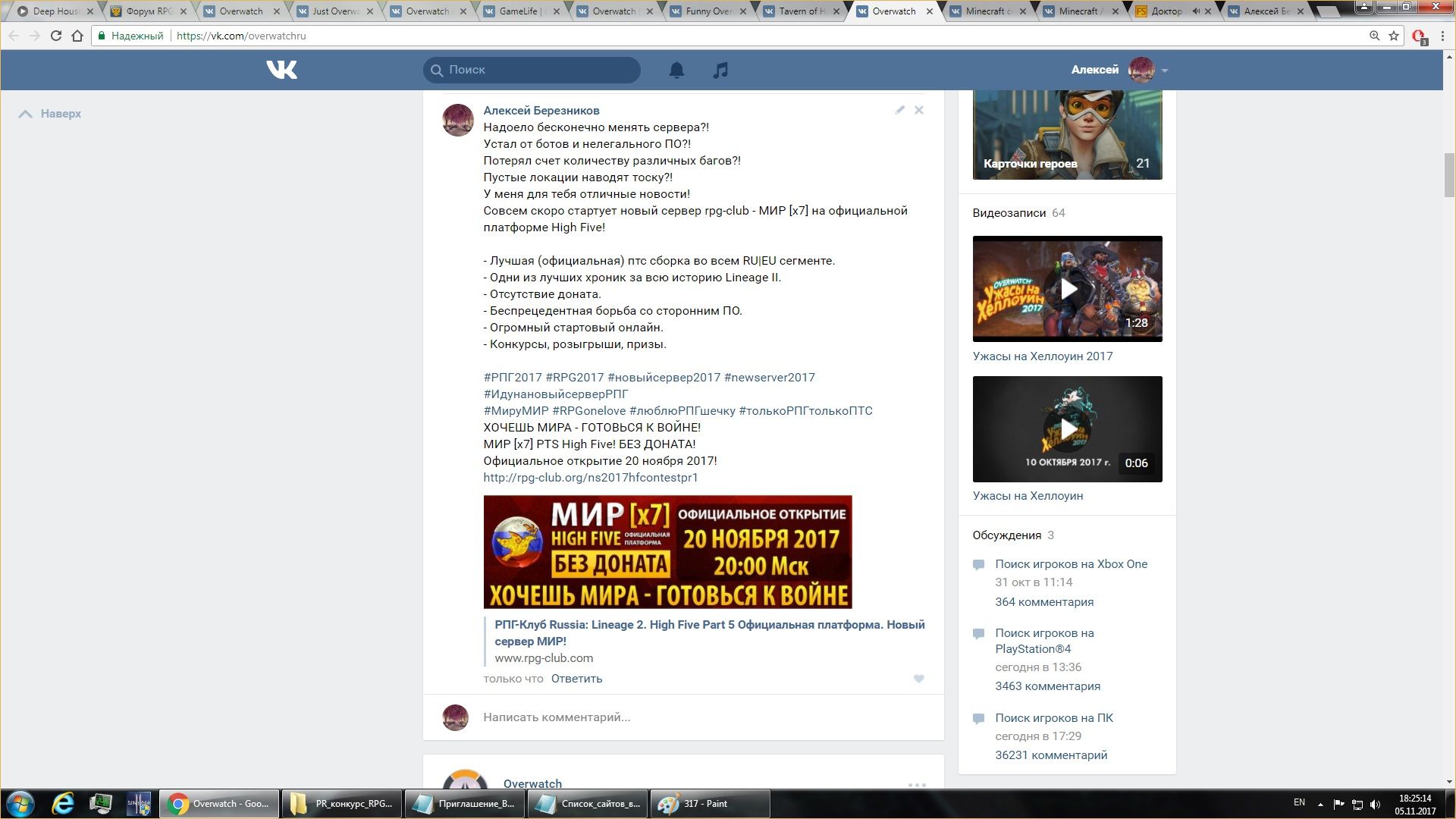The image size is (1456, 819).
Task: Open more options for the Overwatch post
Action: pos(917,785)
